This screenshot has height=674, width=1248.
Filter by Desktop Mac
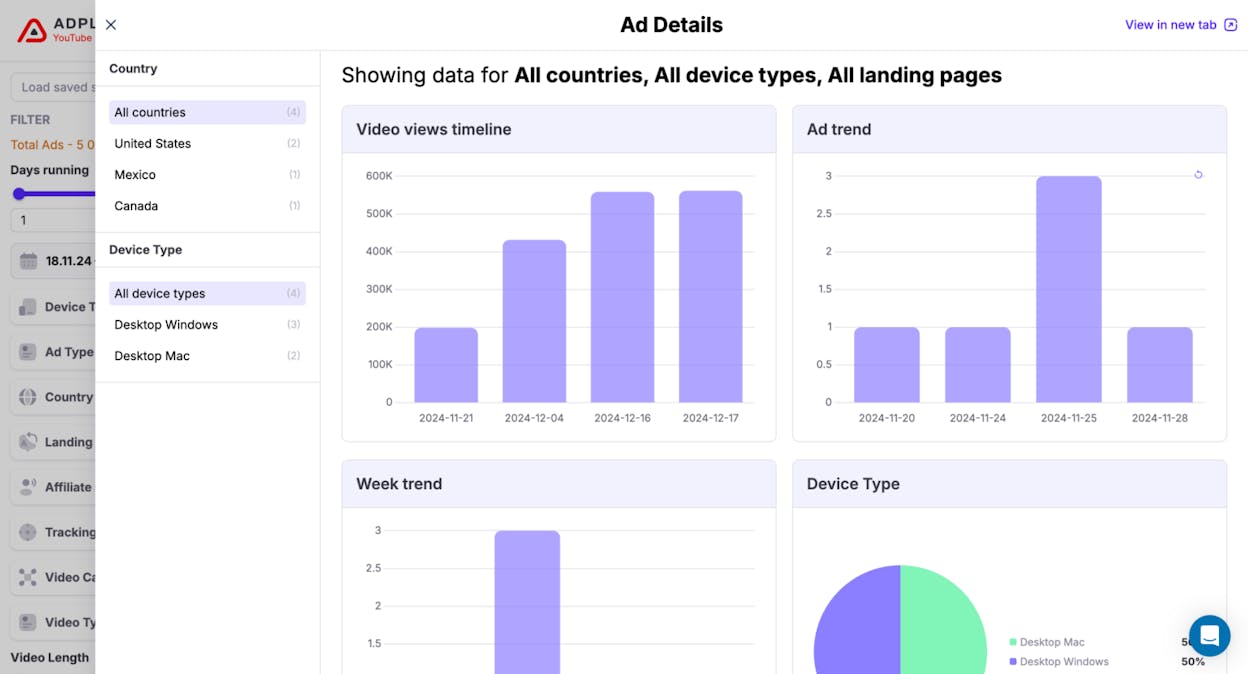click(207, 355)
